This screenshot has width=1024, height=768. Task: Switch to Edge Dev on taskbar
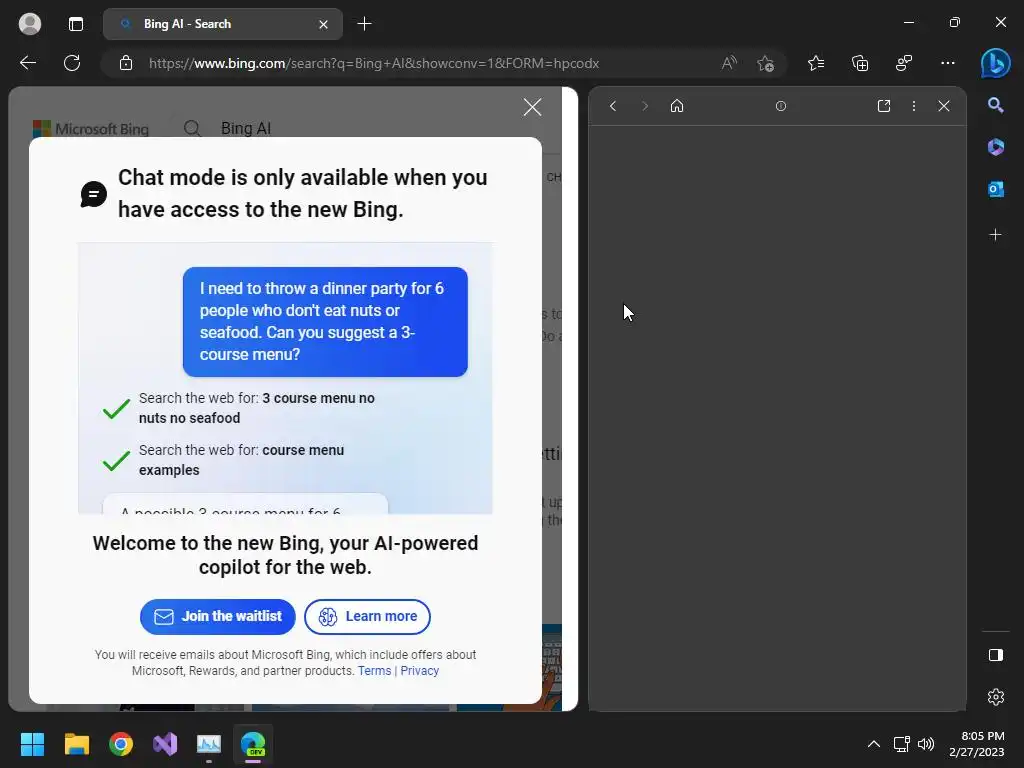253,744
